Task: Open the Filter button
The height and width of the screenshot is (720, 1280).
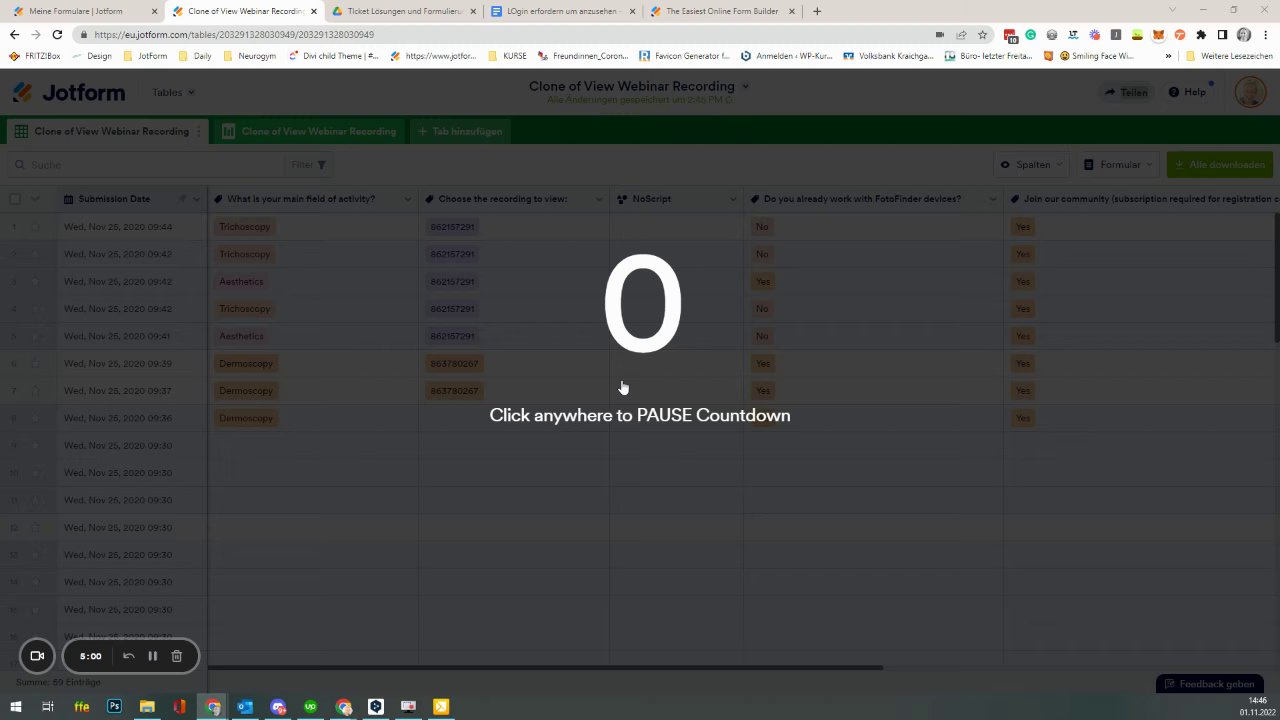Action: (308, 165)
